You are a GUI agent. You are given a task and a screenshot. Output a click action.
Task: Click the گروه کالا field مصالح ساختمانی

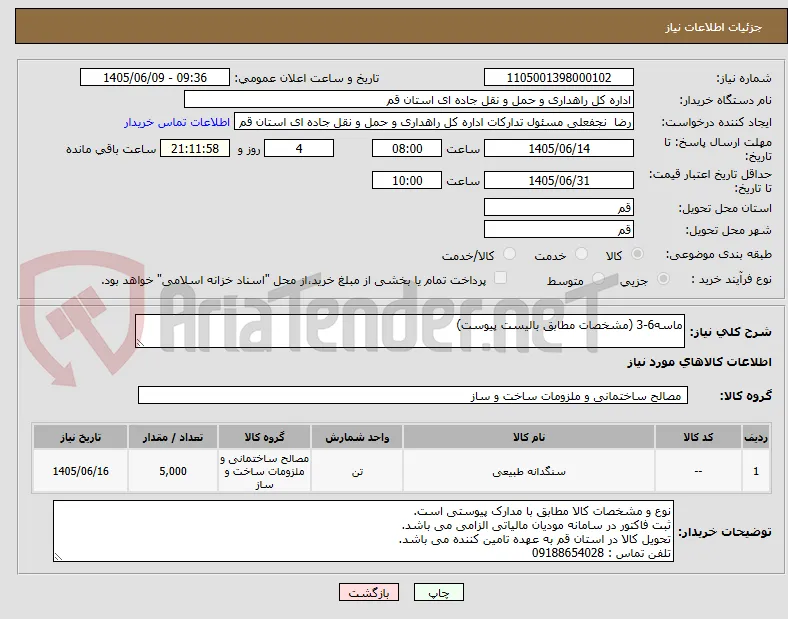click(x=413, y=395)
